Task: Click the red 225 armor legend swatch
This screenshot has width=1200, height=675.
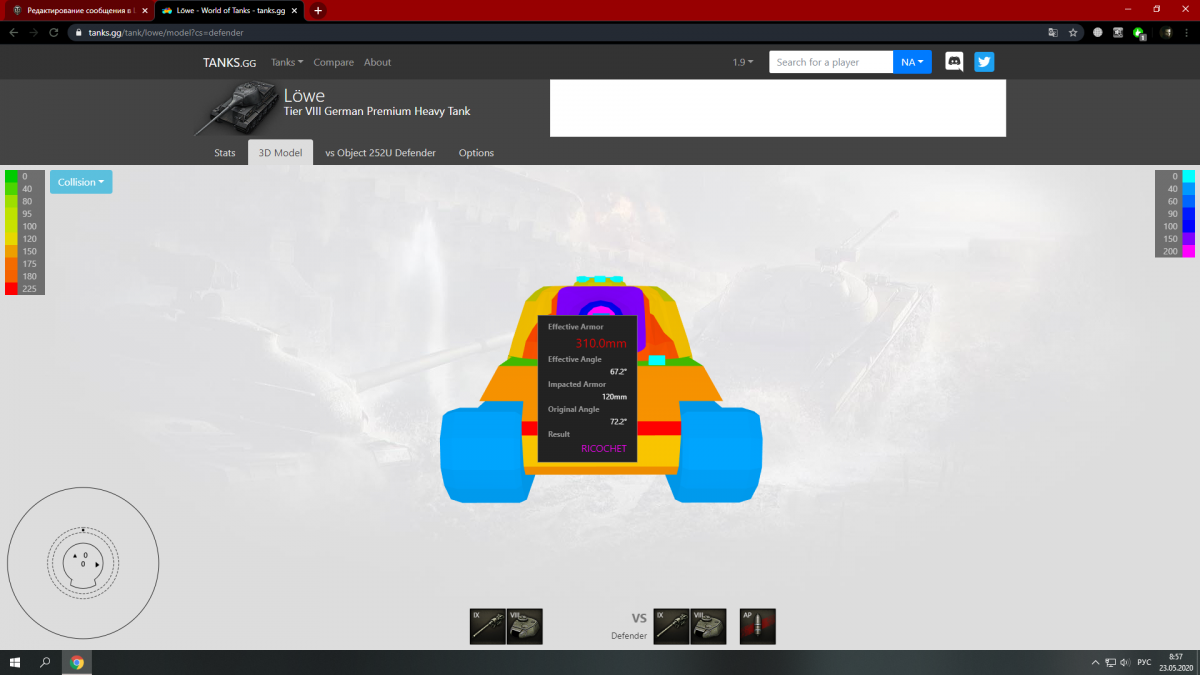Action: coord(11,288)
